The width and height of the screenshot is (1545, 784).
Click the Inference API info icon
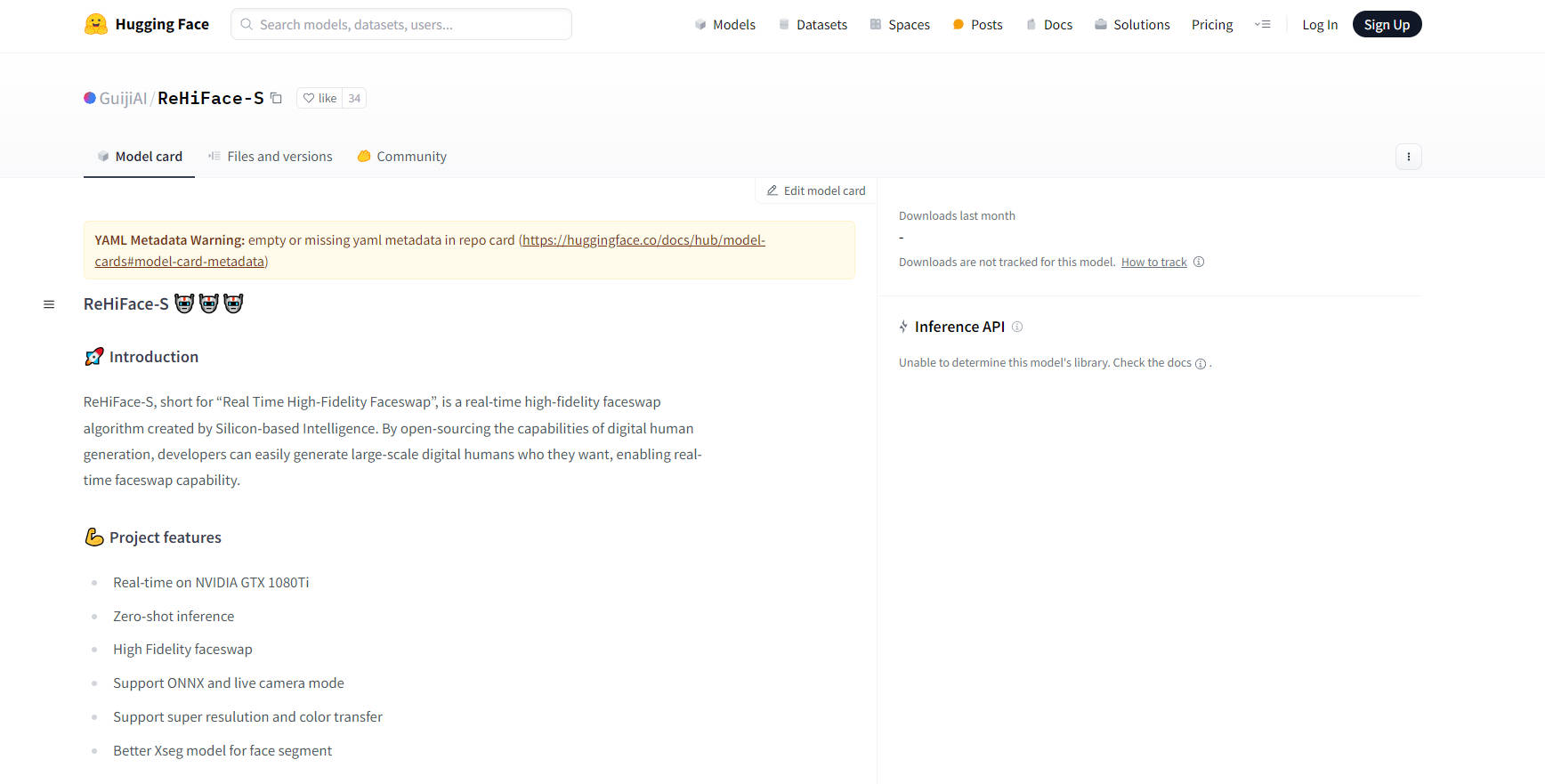[x=1017, y=327]
